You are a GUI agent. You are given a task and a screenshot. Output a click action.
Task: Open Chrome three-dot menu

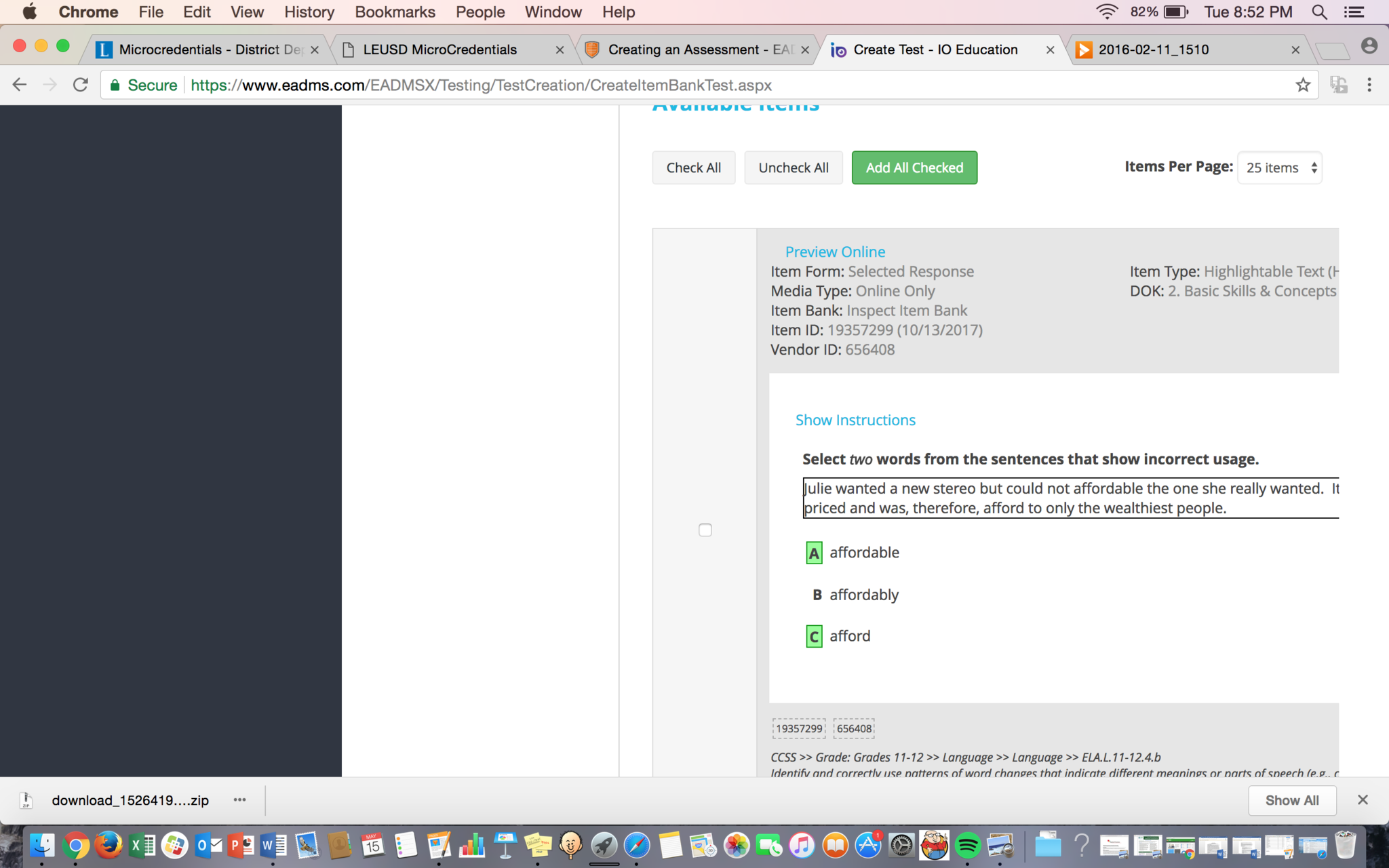1369,85
